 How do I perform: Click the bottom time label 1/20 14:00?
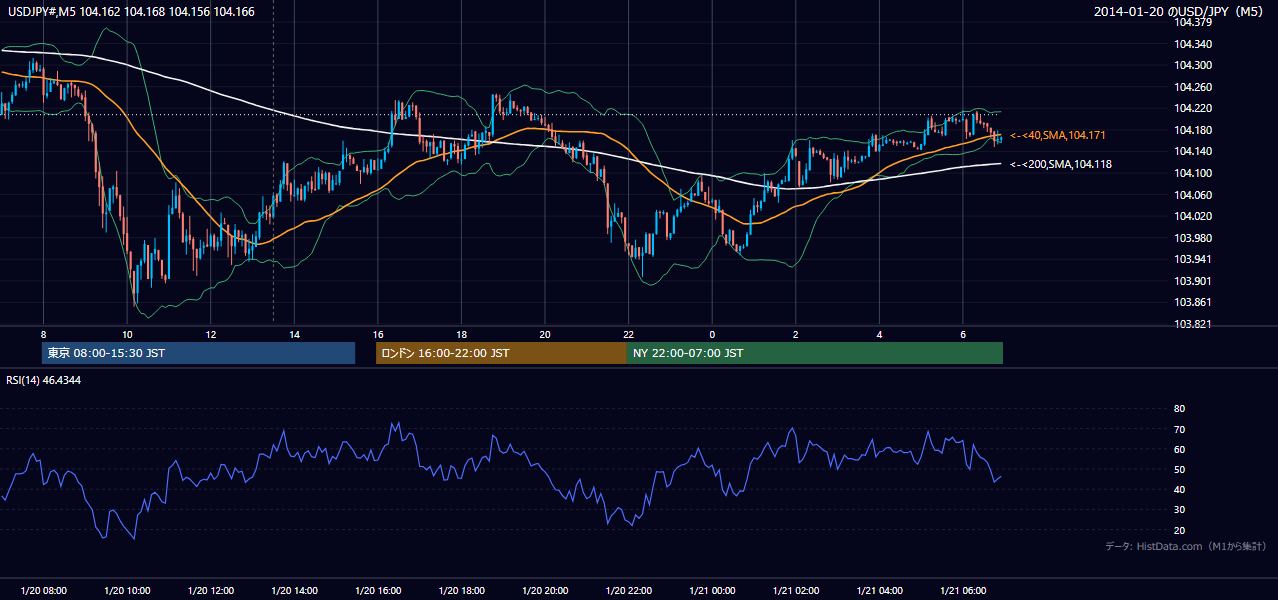[295, 591]
